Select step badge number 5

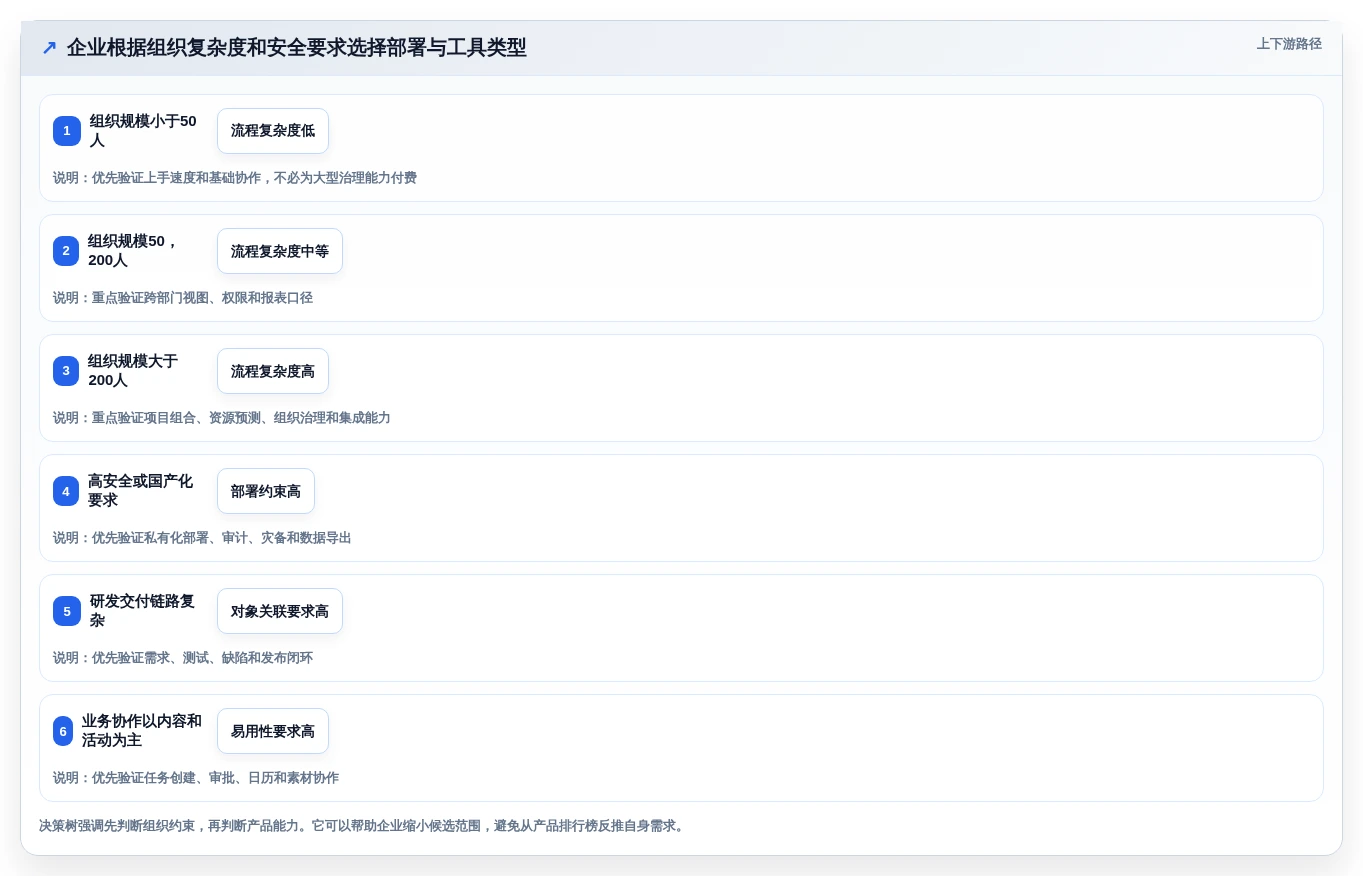click(67, 611)
